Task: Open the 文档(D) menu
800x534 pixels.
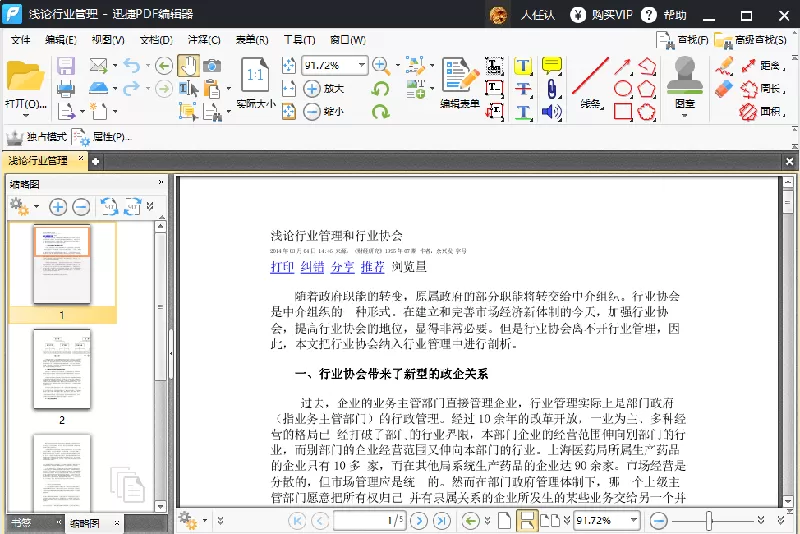Action: tap(156, 40)
